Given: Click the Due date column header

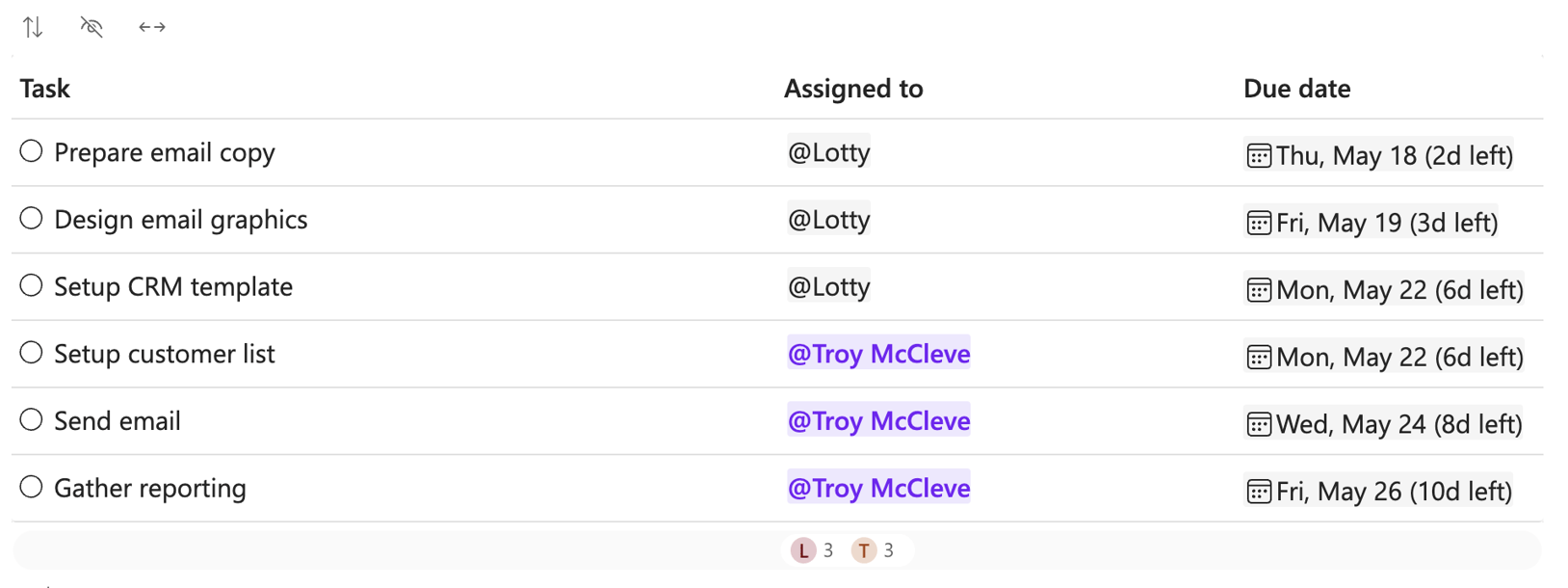Looking at the screenshot, I should [1296, 89].
